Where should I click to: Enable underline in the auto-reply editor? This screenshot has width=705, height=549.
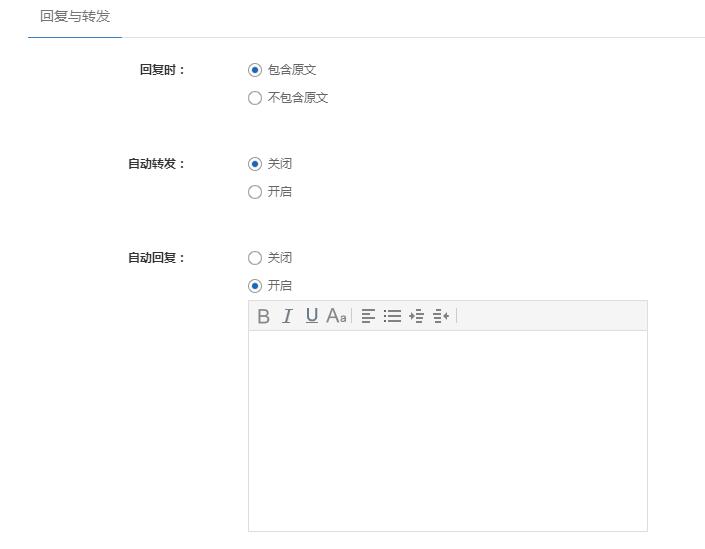coord(312,316)
